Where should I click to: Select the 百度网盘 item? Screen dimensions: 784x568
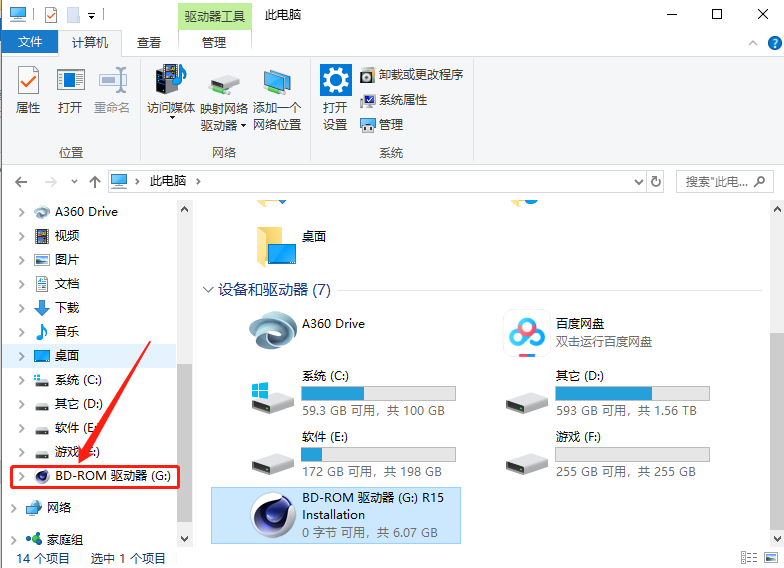[x=578, y=332]
